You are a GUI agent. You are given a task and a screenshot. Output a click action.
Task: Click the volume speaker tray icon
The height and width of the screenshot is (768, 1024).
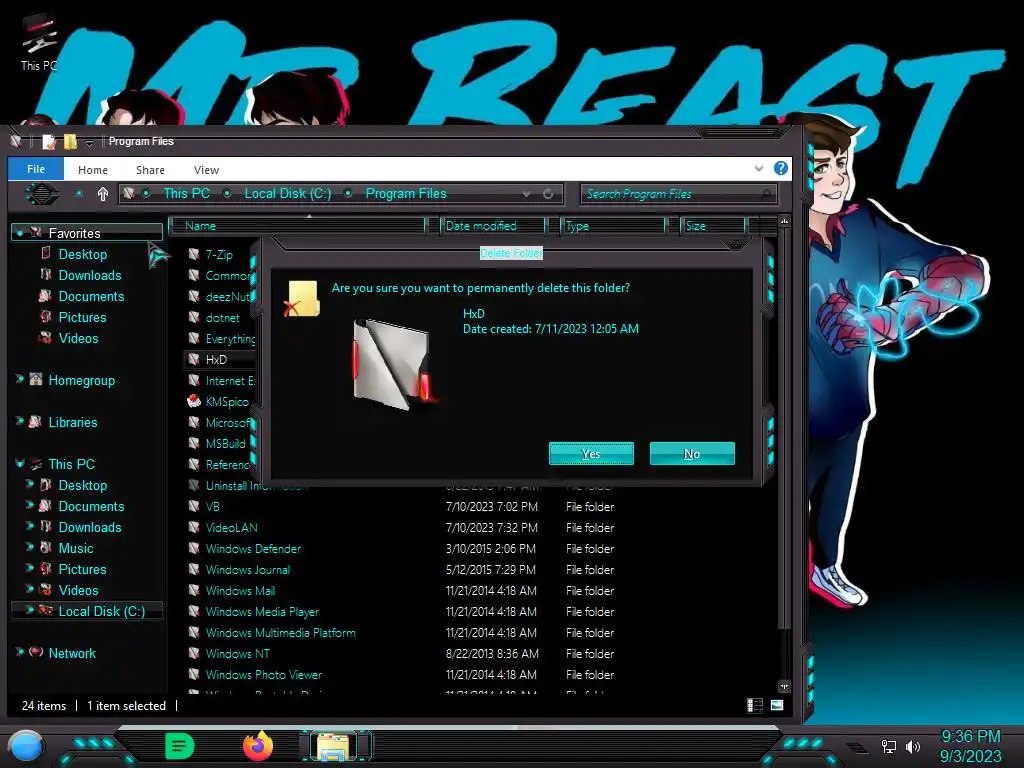click(913, 746)
